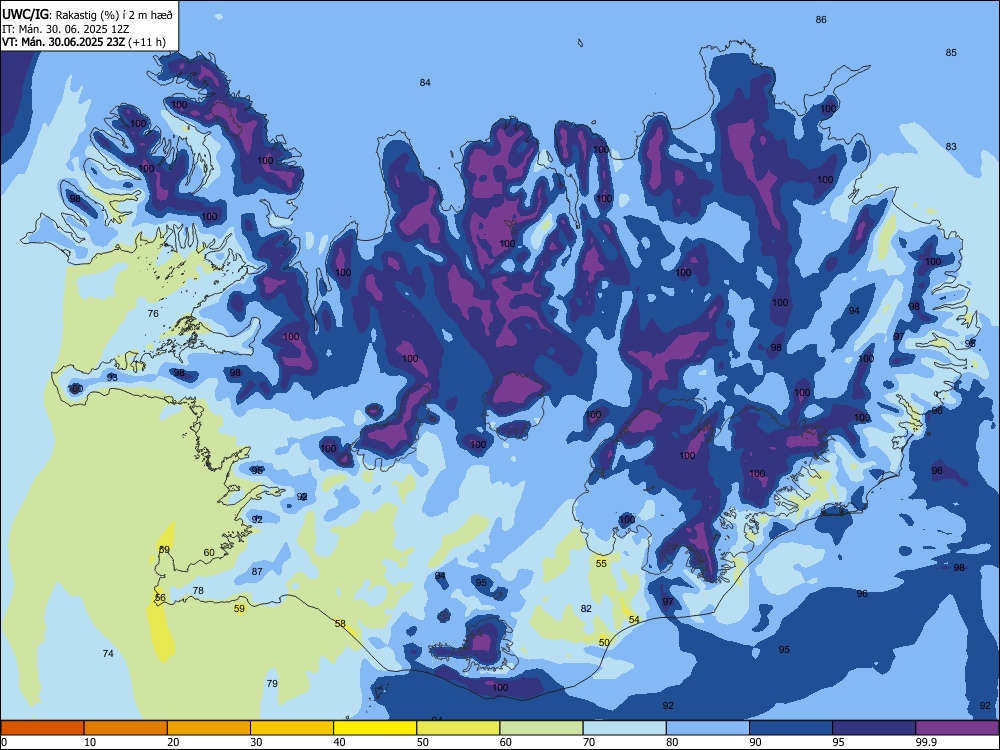Click the map value '76' in Breiðafjörður
1000x750 pixels.
pyautogui.click(x=153, y=314)
